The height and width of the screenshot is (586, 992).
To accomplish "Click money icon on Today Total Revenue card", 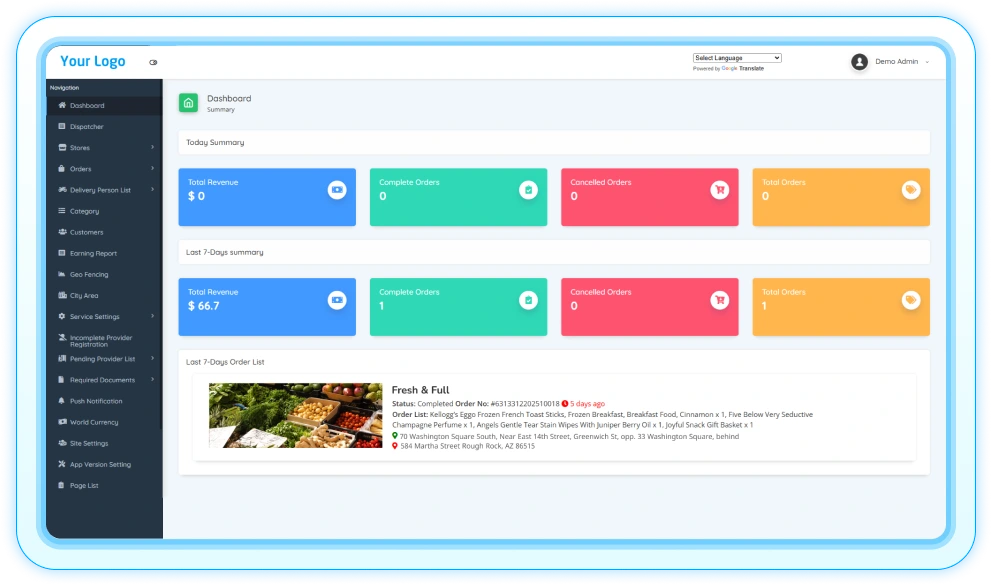I will [337, 190].
